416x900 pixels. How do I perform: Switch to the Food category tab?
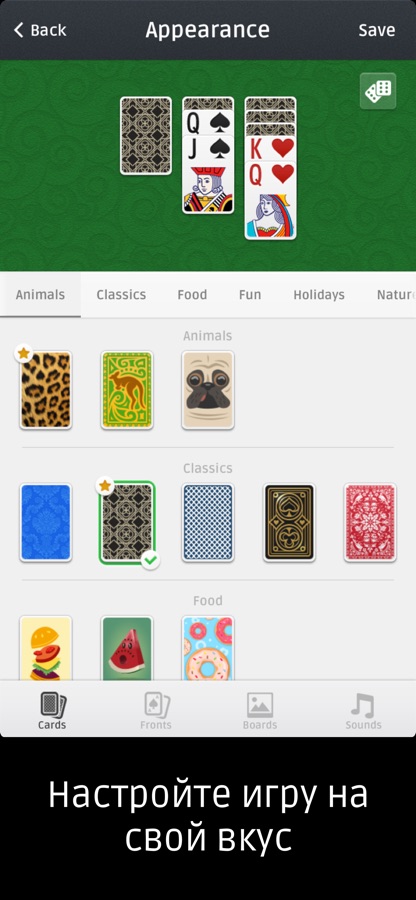[192, 294]
